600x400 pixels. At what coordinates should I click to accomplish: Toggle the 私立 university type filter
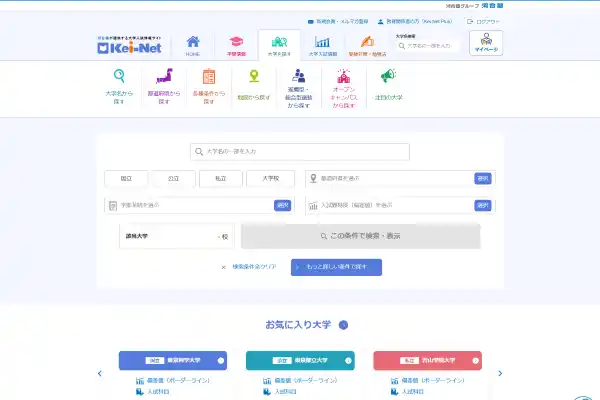(x=219, y=178)
